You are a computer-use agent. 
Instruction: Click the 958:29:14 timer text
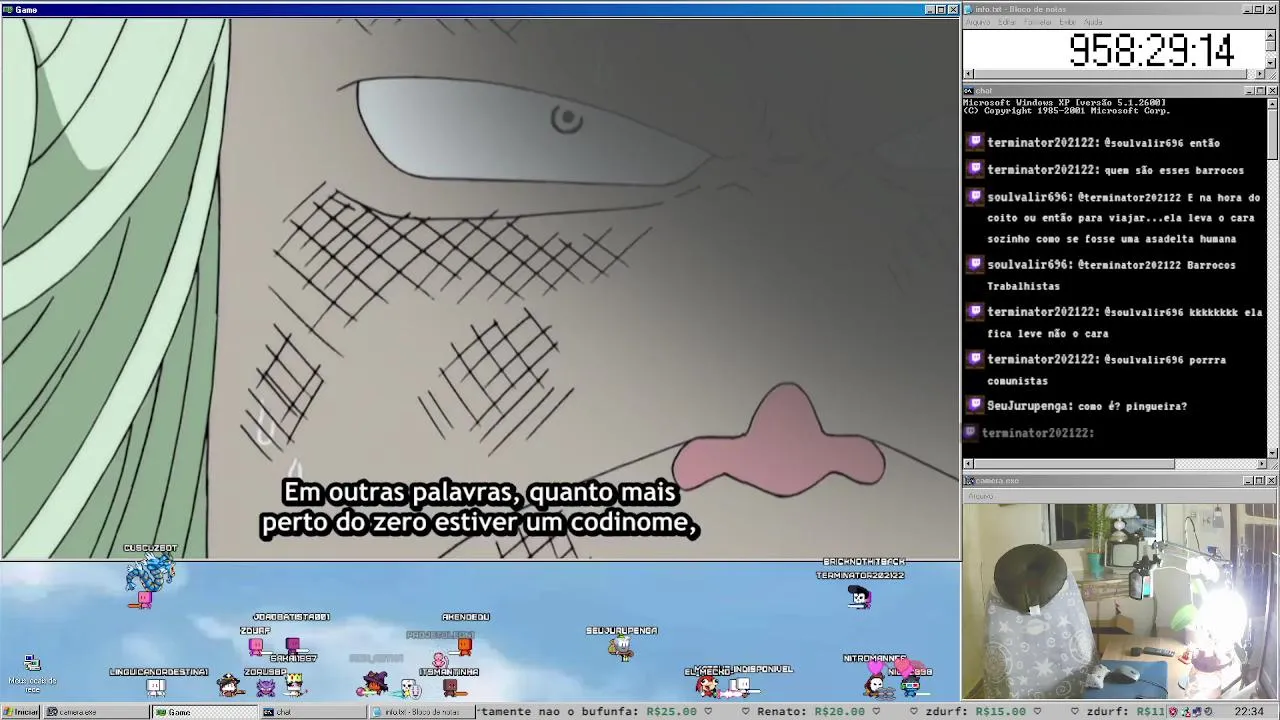(x=1151, y=50)
